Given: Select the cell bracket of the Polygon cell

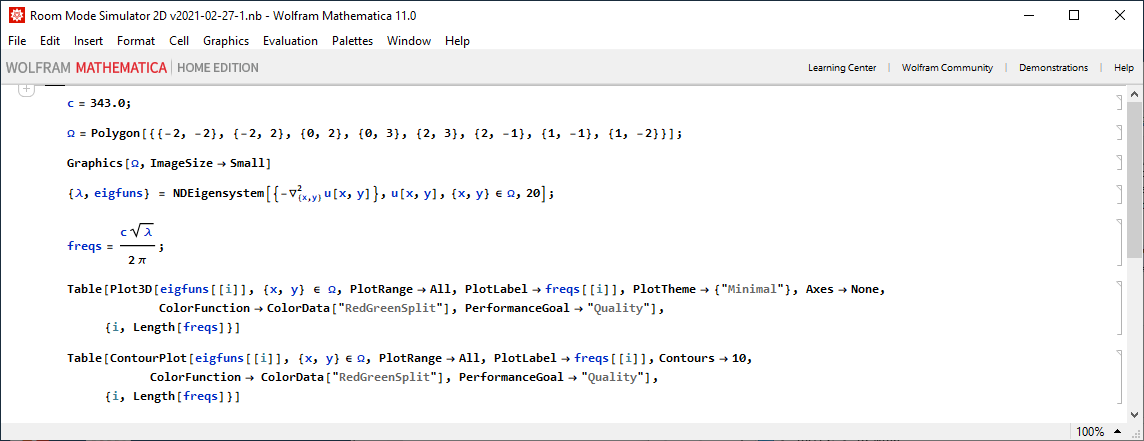Looking at the screenshot, I should 1119,133.
